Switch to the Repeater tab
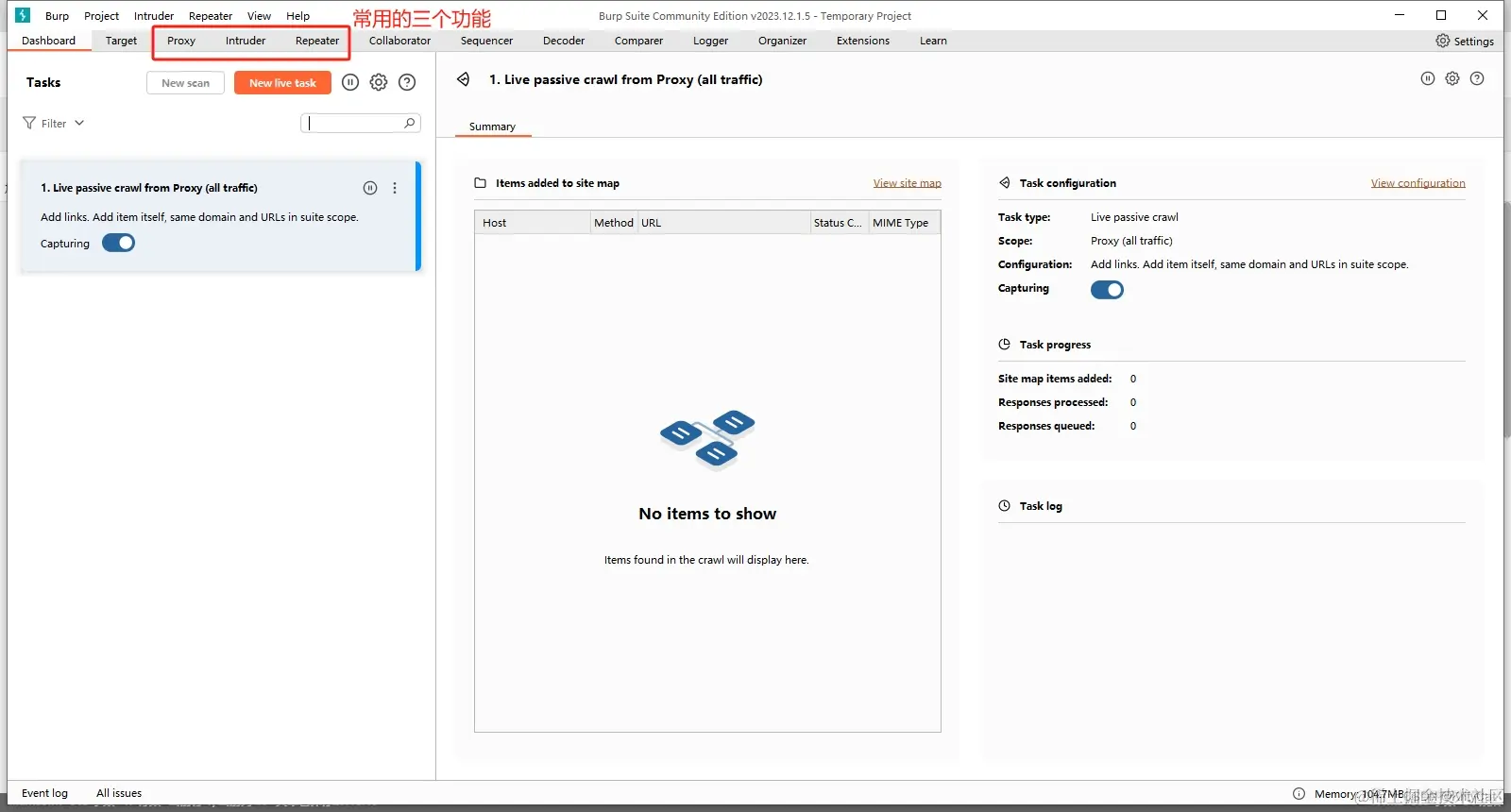1511x812 pixels. (x=317, y=41)
